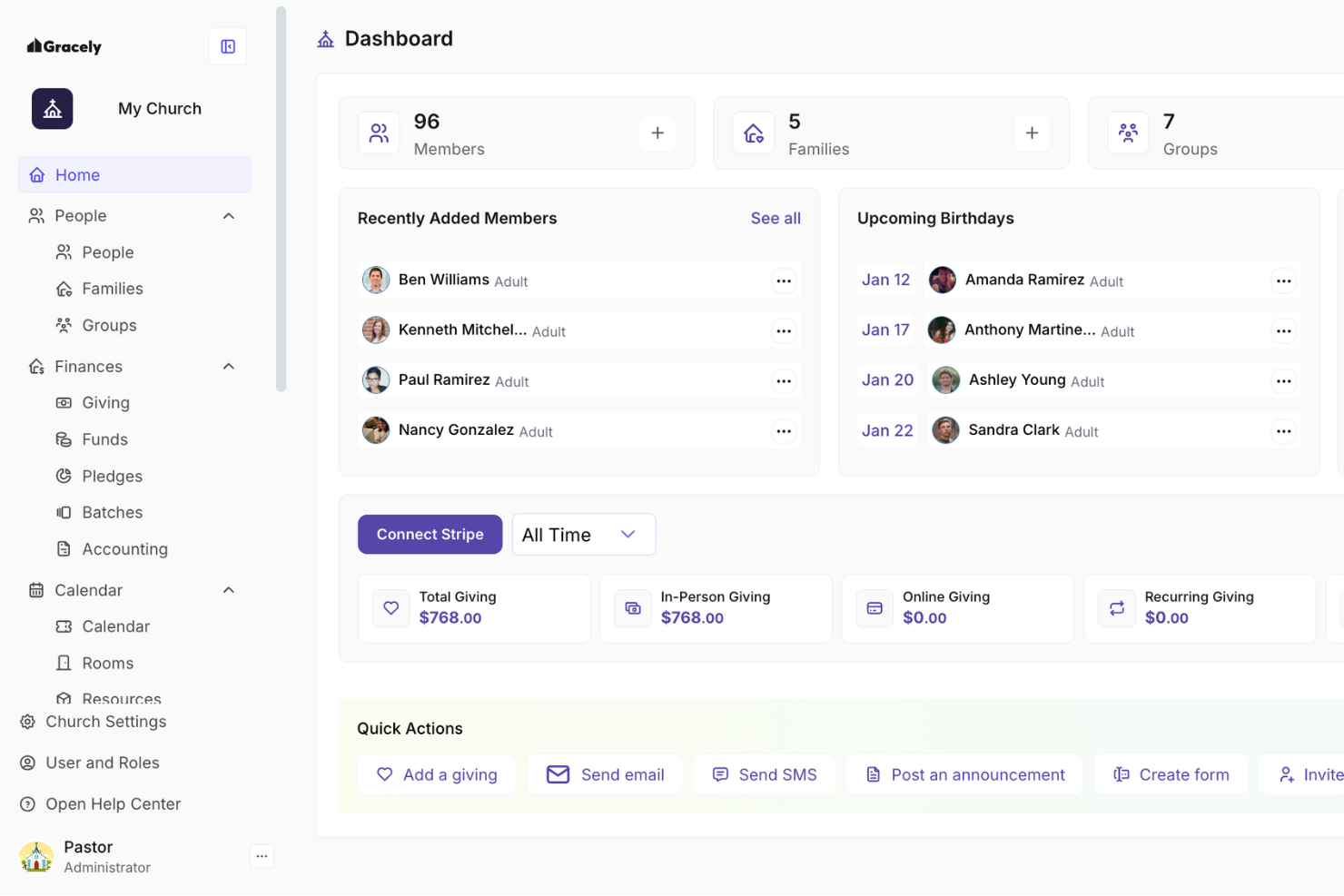This screenshot has width=1344, height=896.
Task: Click the Rooms icon under Calendar
Action: pos(64,663)
